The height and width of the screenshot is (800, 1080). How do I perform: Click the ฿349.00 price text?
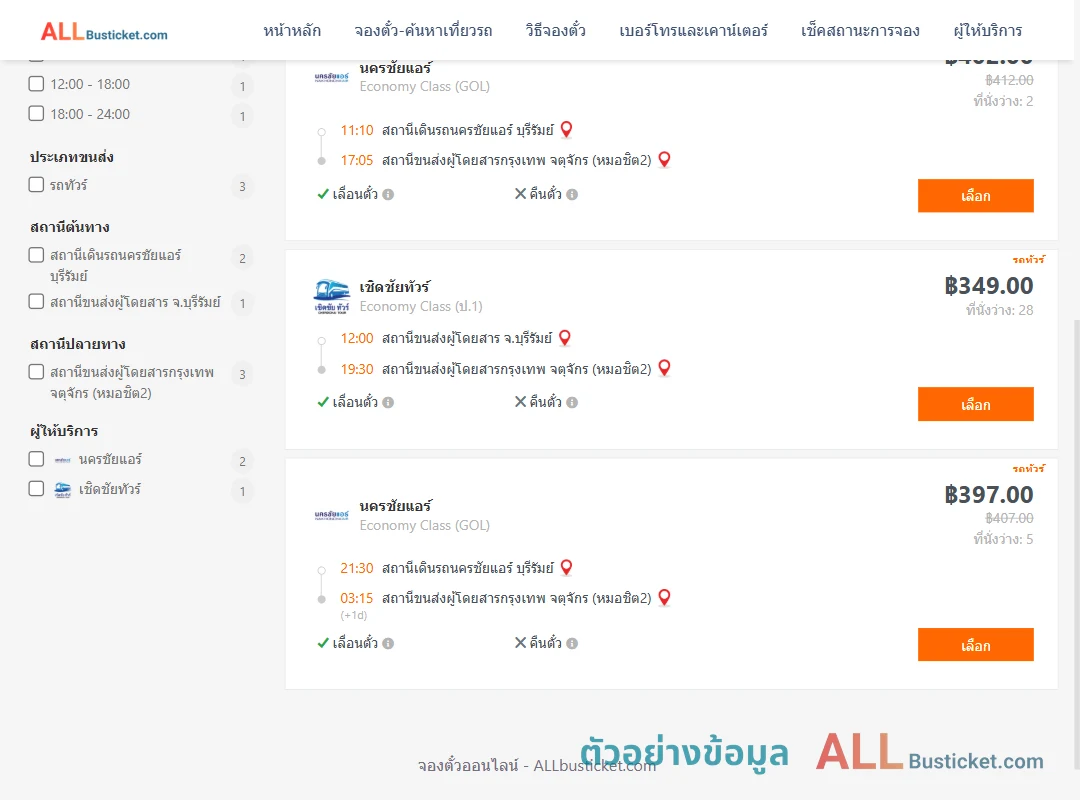pyautogui.click(x=989, y=286)
